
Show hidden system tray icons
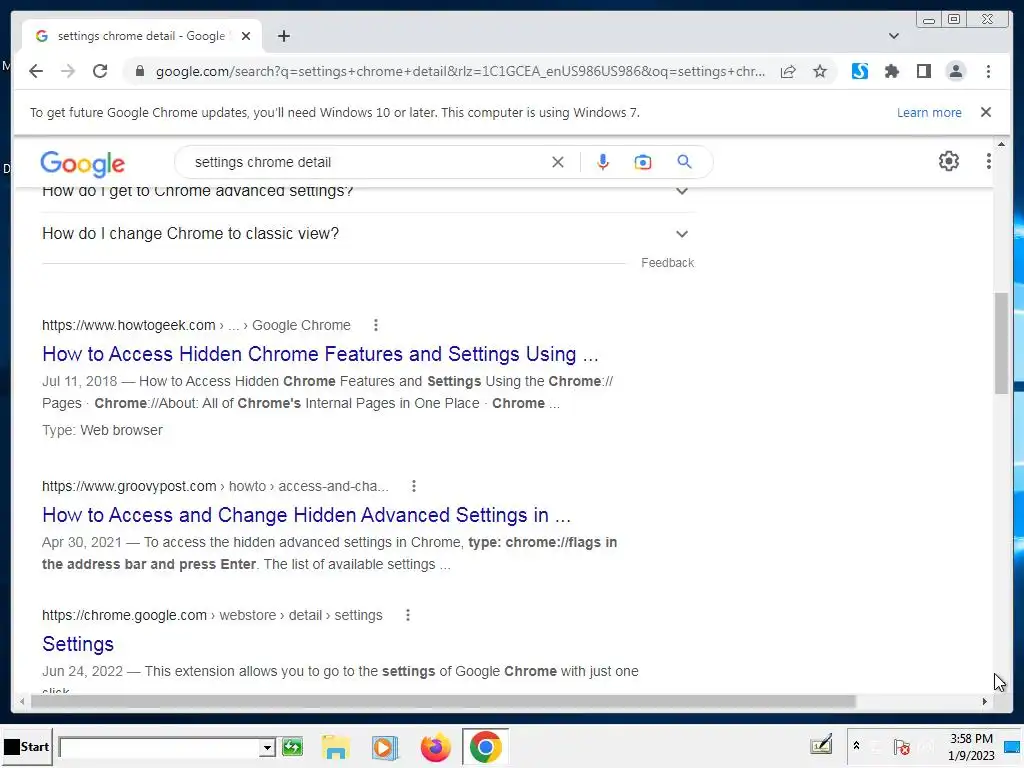(x=856, y=746)
